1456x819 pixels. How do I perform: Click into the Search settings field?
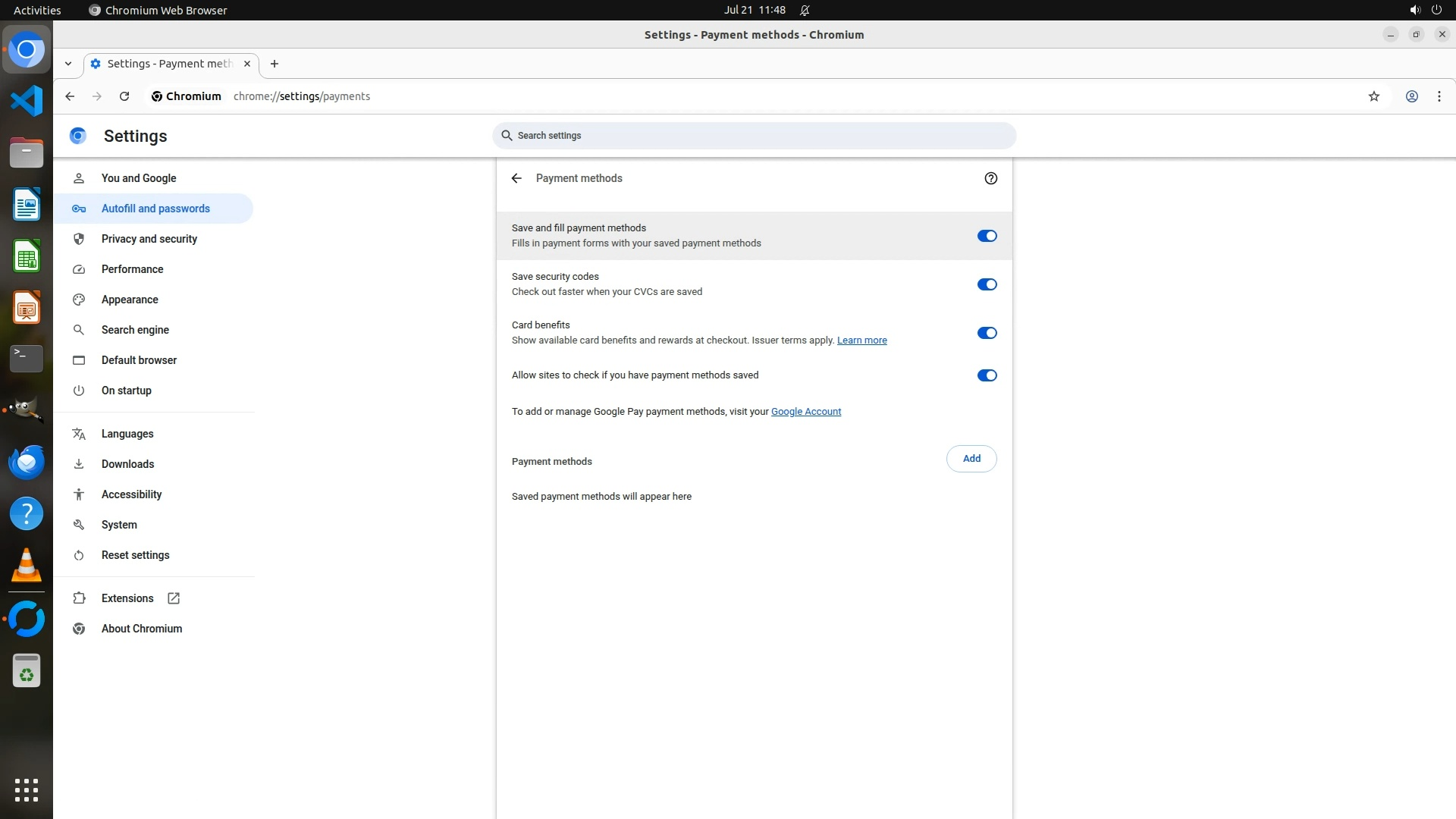point(754,136)
